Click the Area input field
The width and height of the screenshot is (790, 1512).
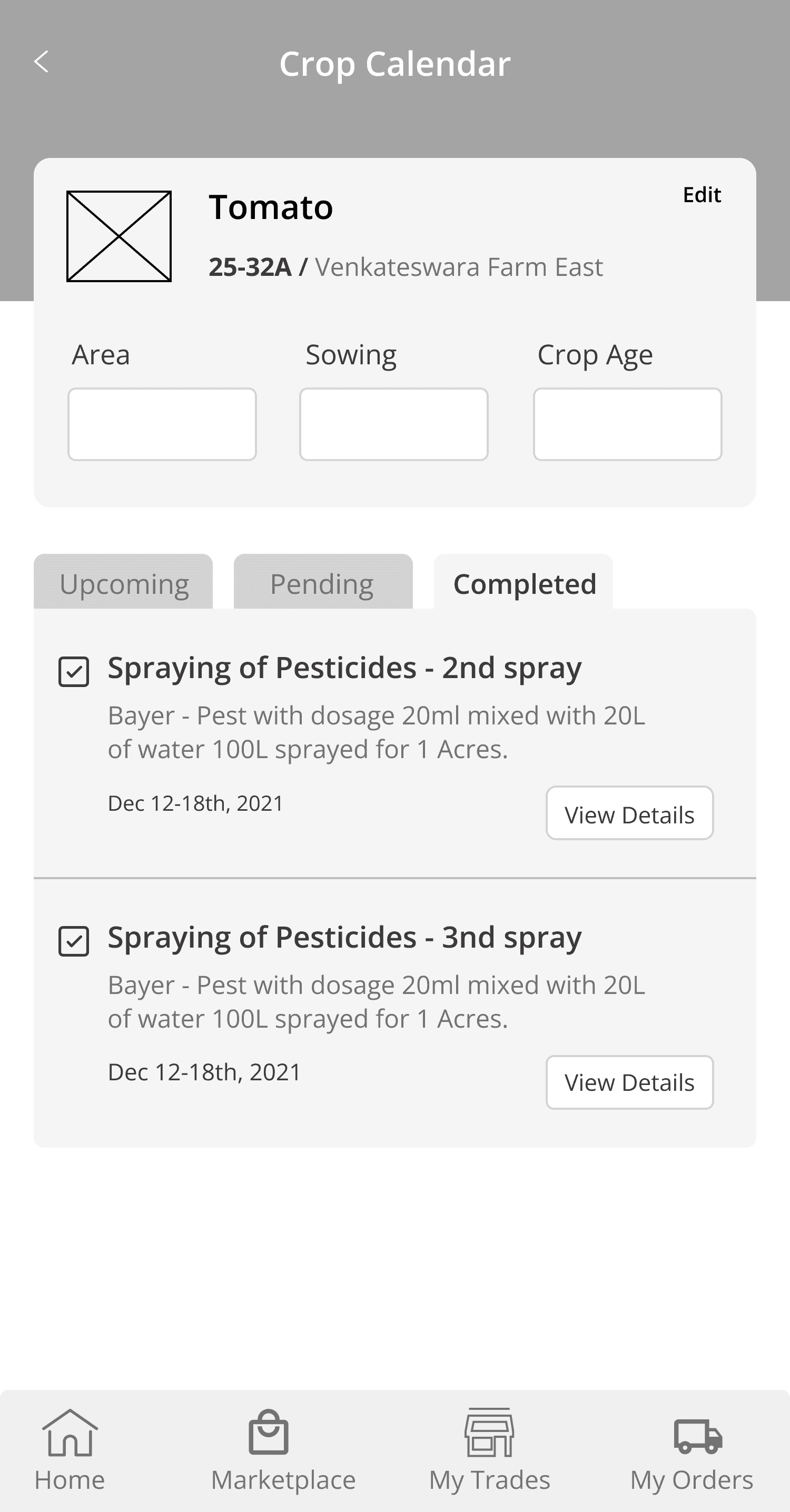pos(162,424)
